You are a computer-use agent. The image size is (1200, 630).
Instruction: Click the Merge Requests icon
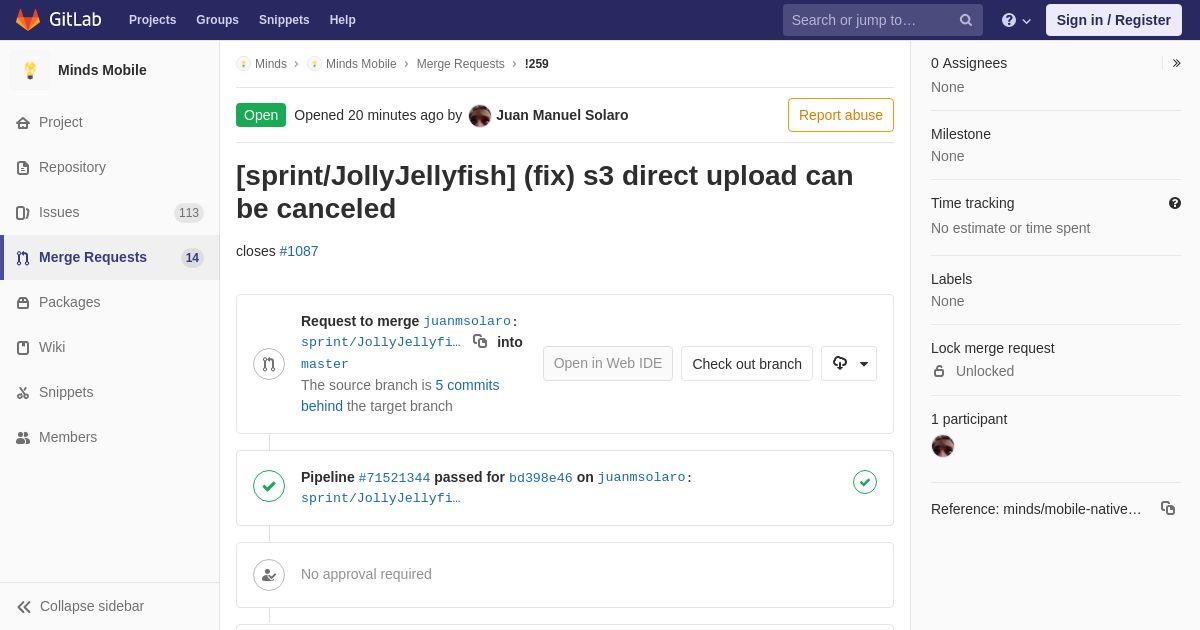tap(23, 258)
